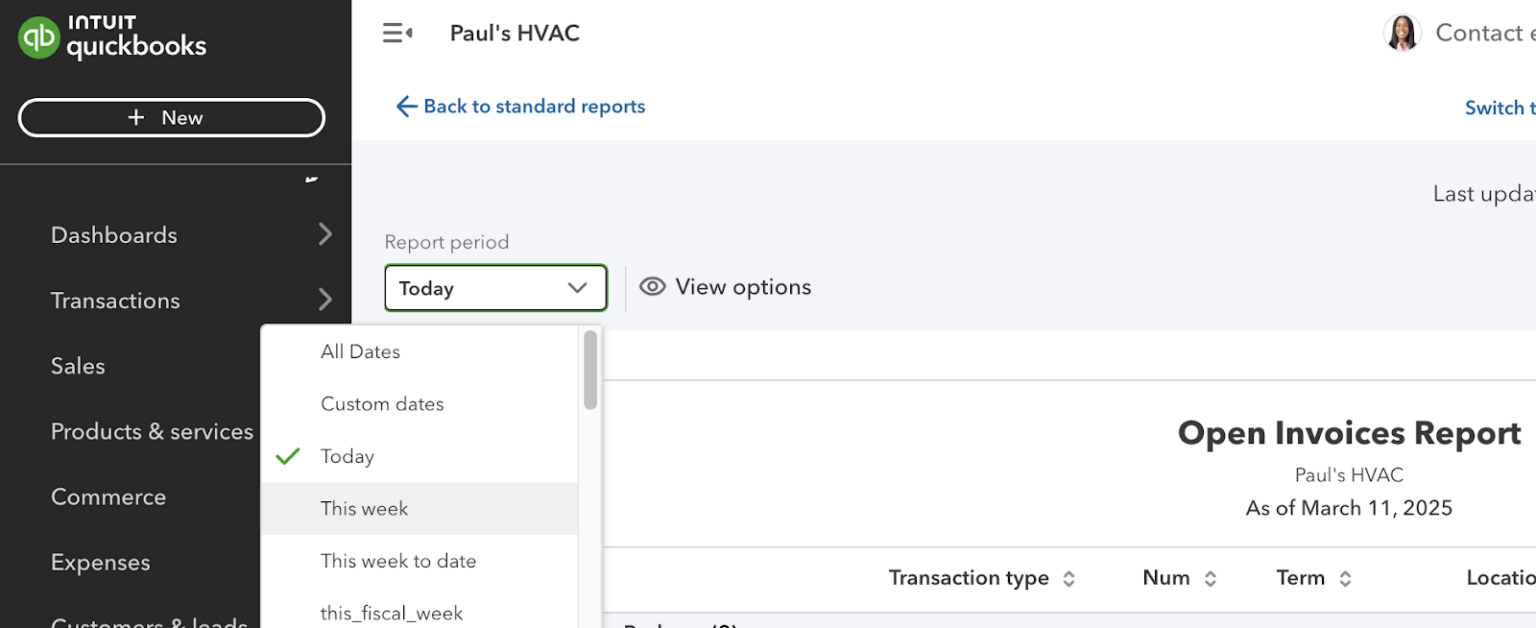Collapse the sidebar panel chevron

311,180
